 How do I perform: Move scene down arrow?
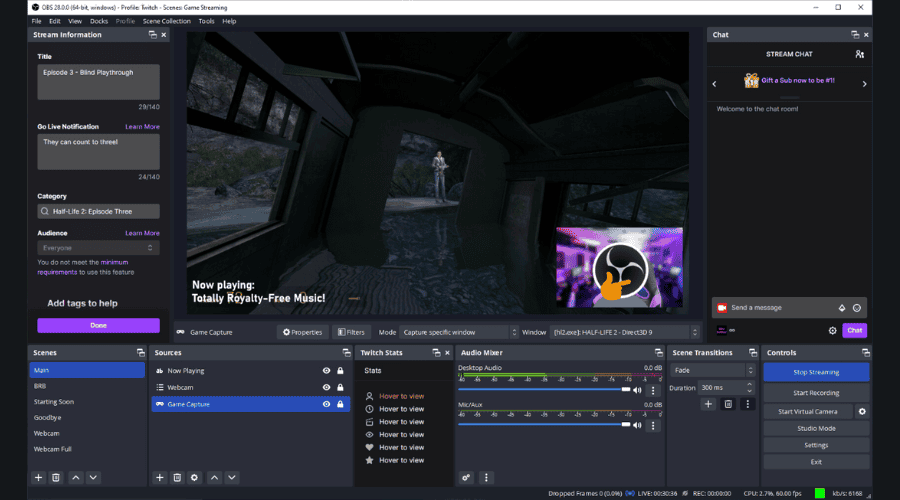(x=93, y=478)
